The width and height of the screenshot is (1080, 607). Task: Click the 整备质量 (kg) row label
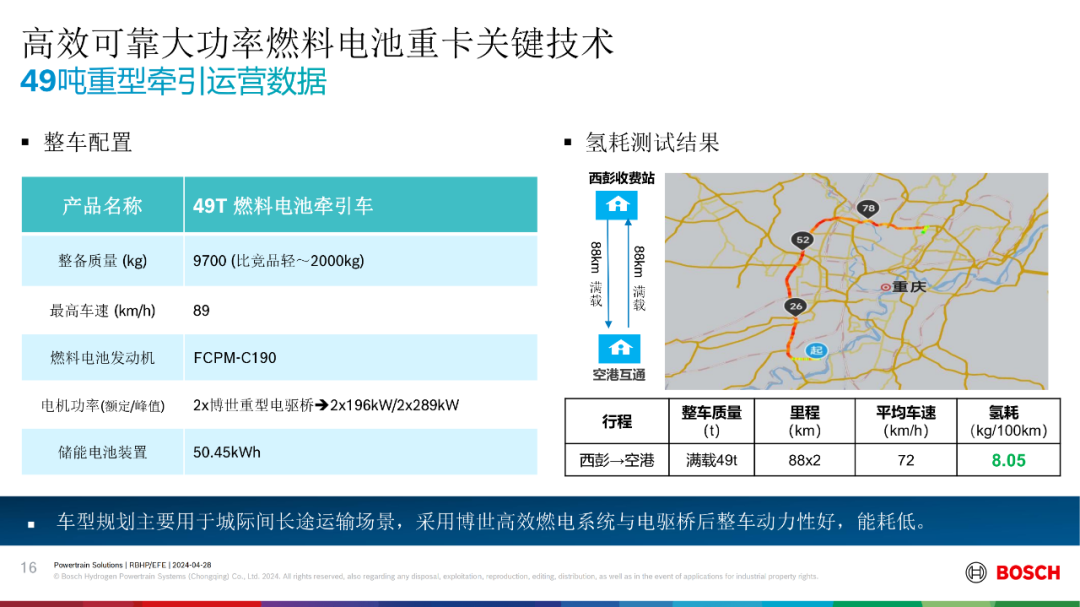pos(103,261)
